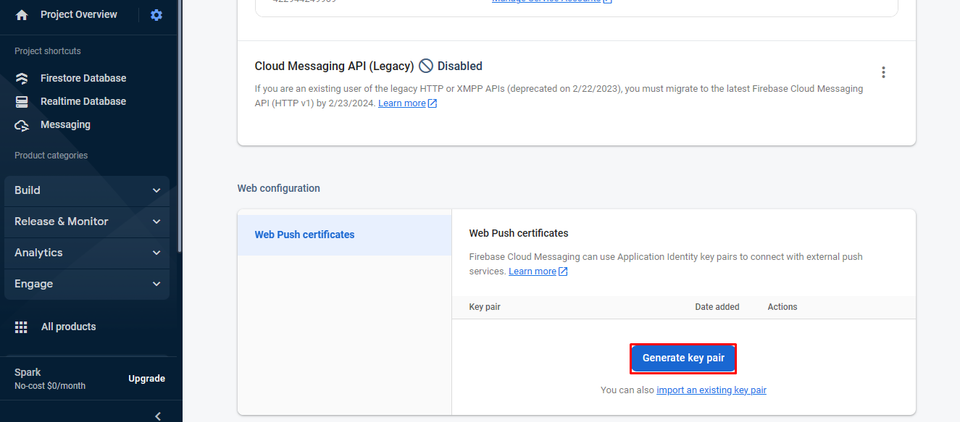Viewport: 960px width, 422px height.
Task: Open Realtime Database shortcut
Action: coord(83,102)
